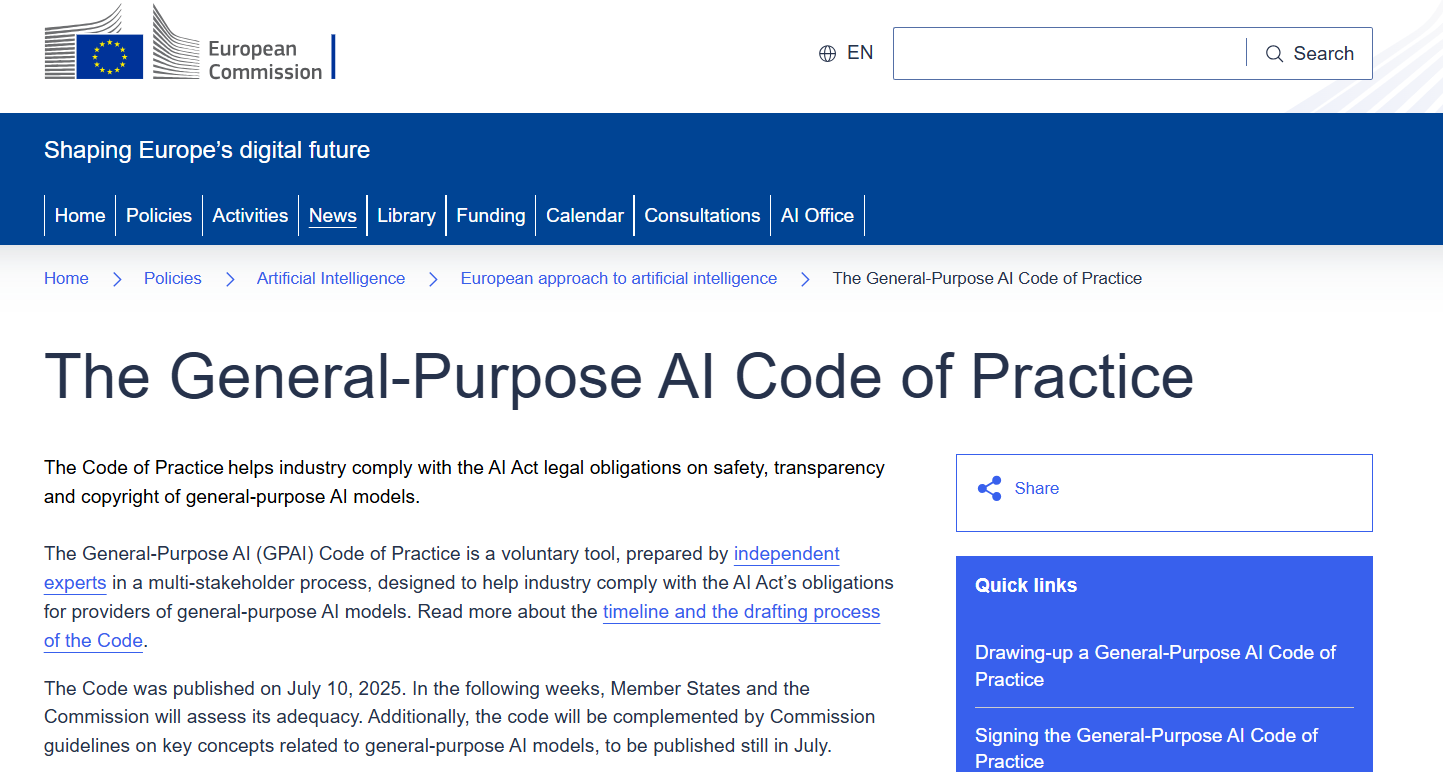The width and height of the screenshot is (1443, 772).
Task: Click the European Commission logo
Action: point(190,42)
